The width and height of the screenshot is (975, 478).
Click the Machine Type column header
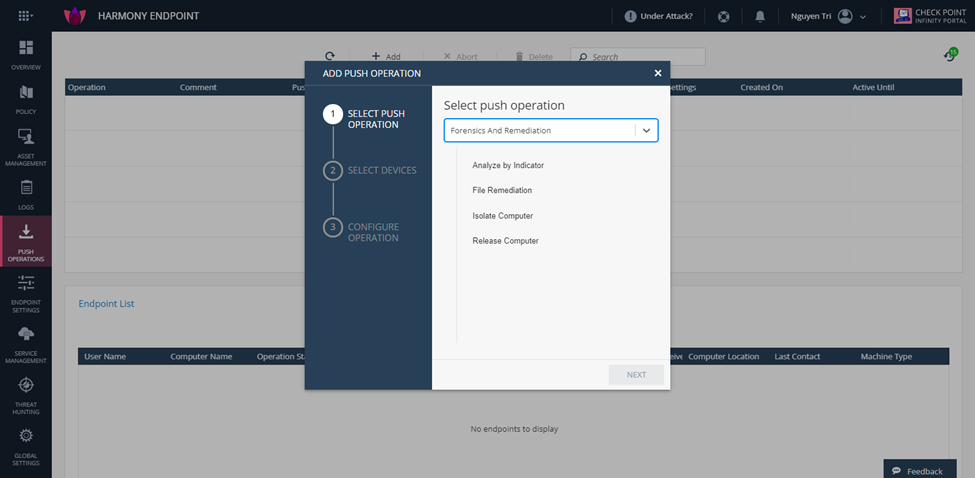[x=886, y=357]
